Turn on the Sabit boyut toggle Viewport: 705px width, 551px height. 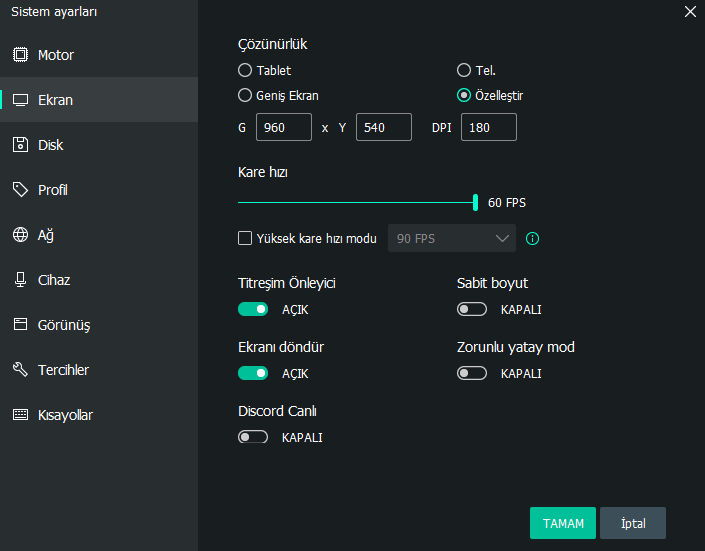pos(472,309)
